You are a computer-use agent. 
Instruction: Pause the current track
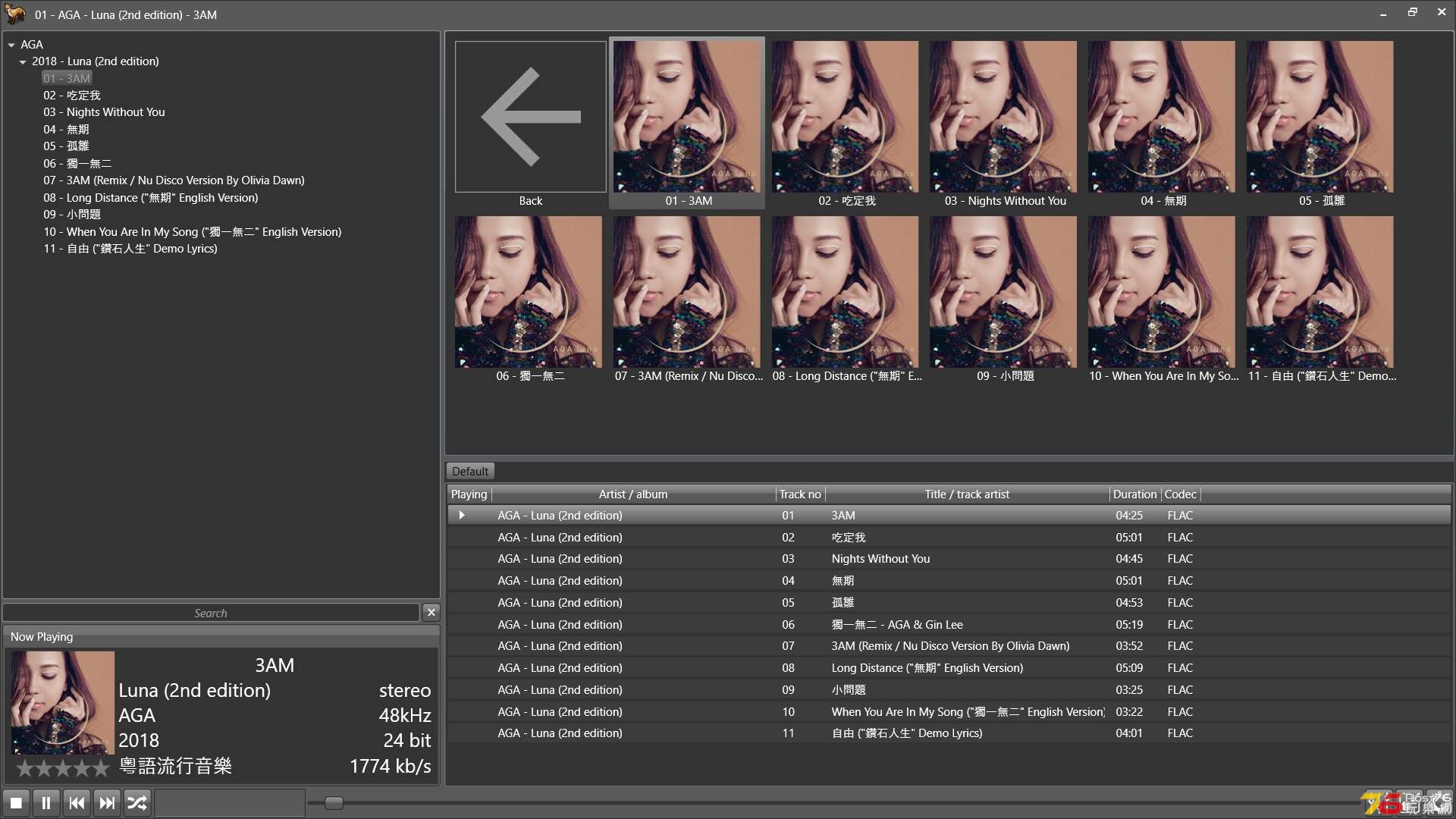(45, 802)
